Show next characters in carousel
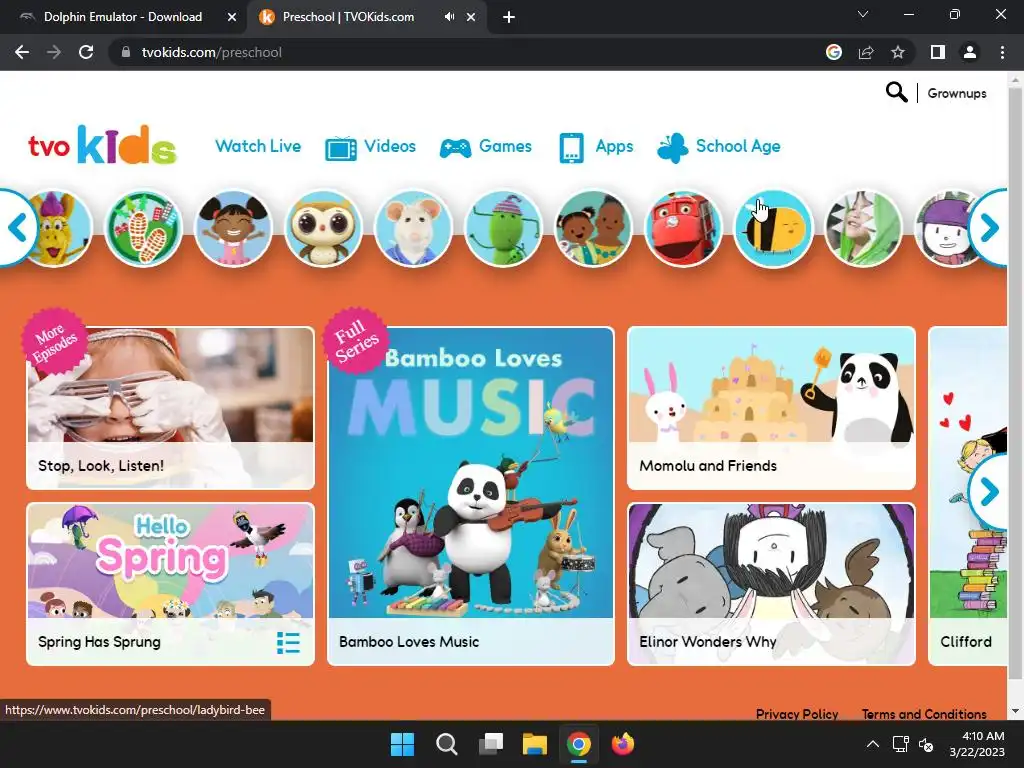This screenshot has height=768, width=1024. point(989,227)
